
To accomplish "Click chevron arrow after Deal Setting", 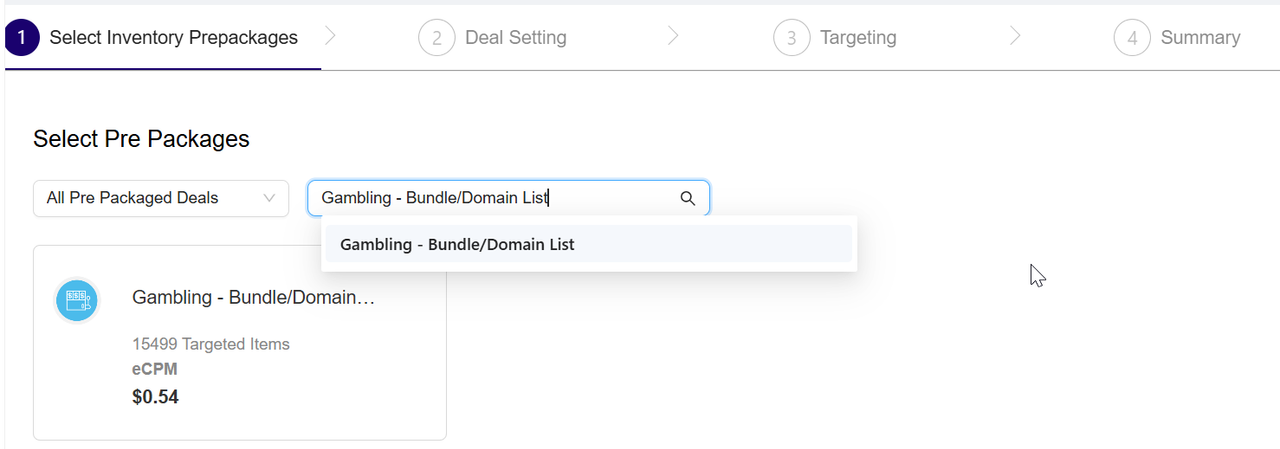I will (673, 37).
